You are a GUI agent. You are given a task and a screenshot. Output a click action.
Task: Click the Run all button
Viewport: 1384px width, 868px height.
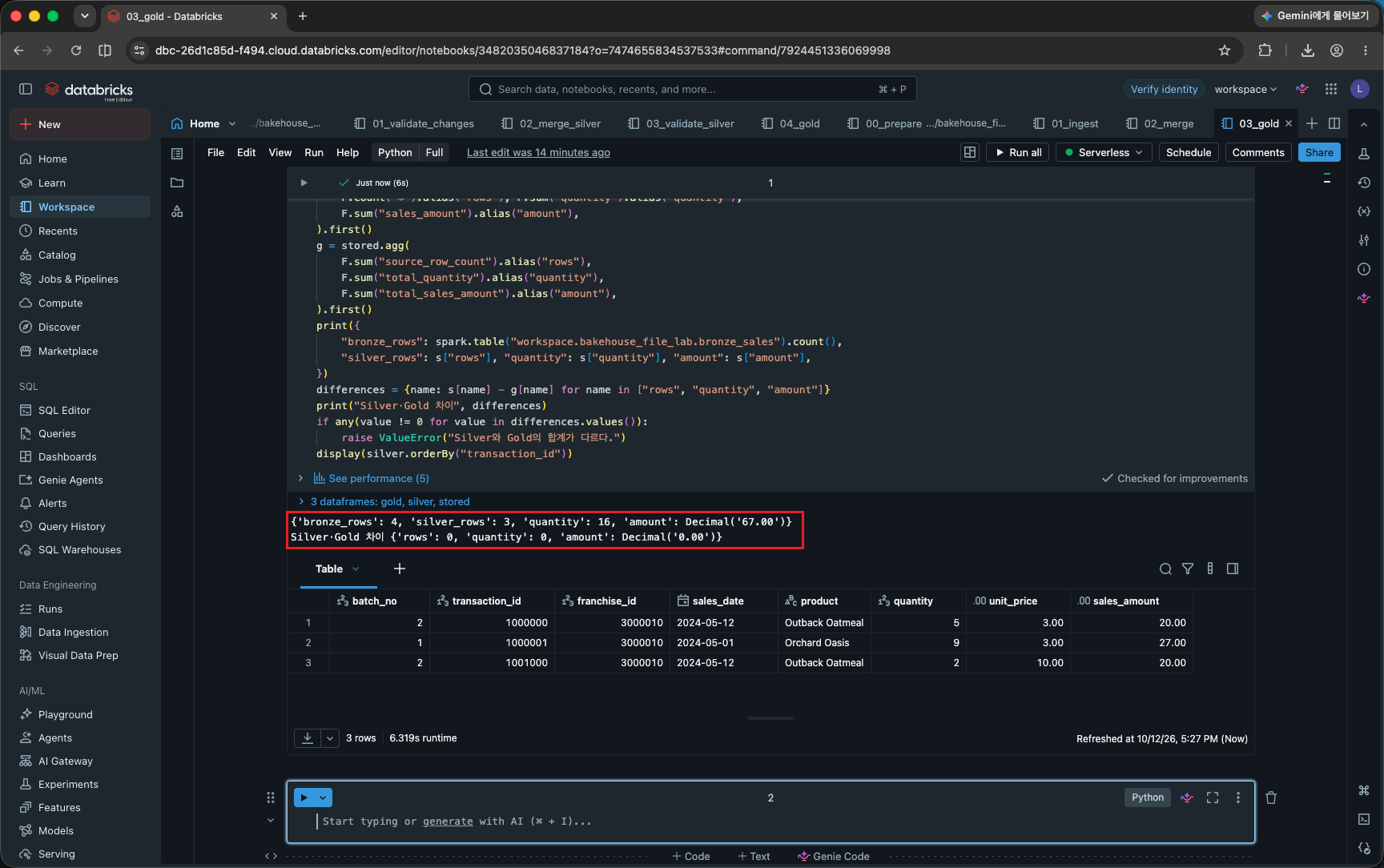1018,152
